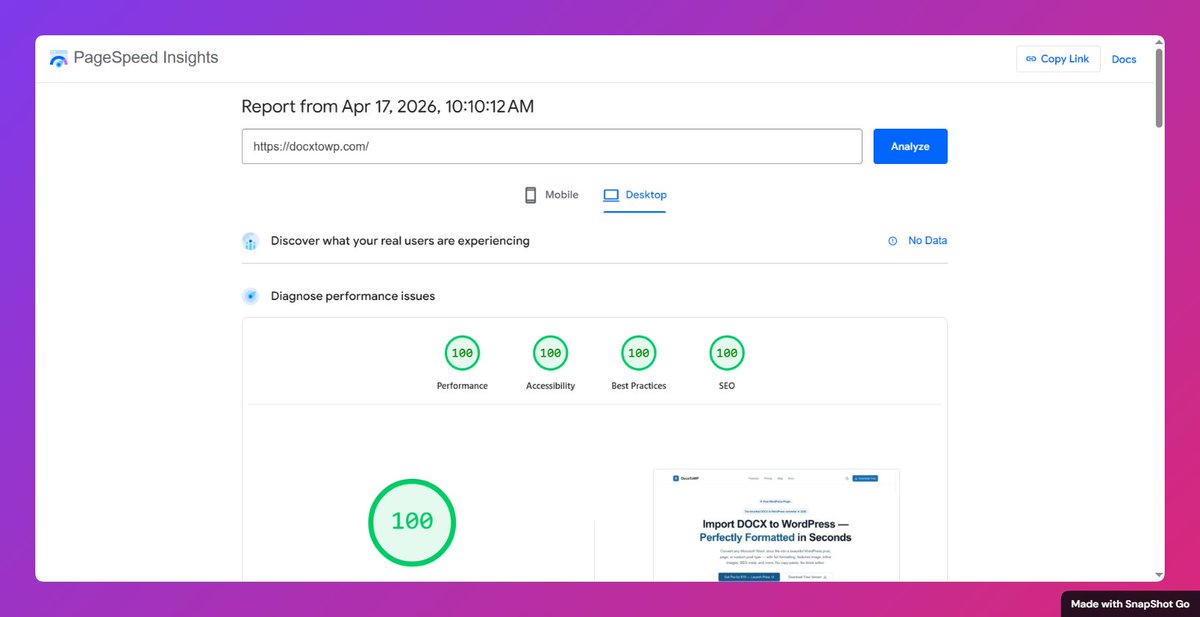Open the PageSpeed Insights title link
This screenshot has height=617, width=1200.
click(146, 58)
